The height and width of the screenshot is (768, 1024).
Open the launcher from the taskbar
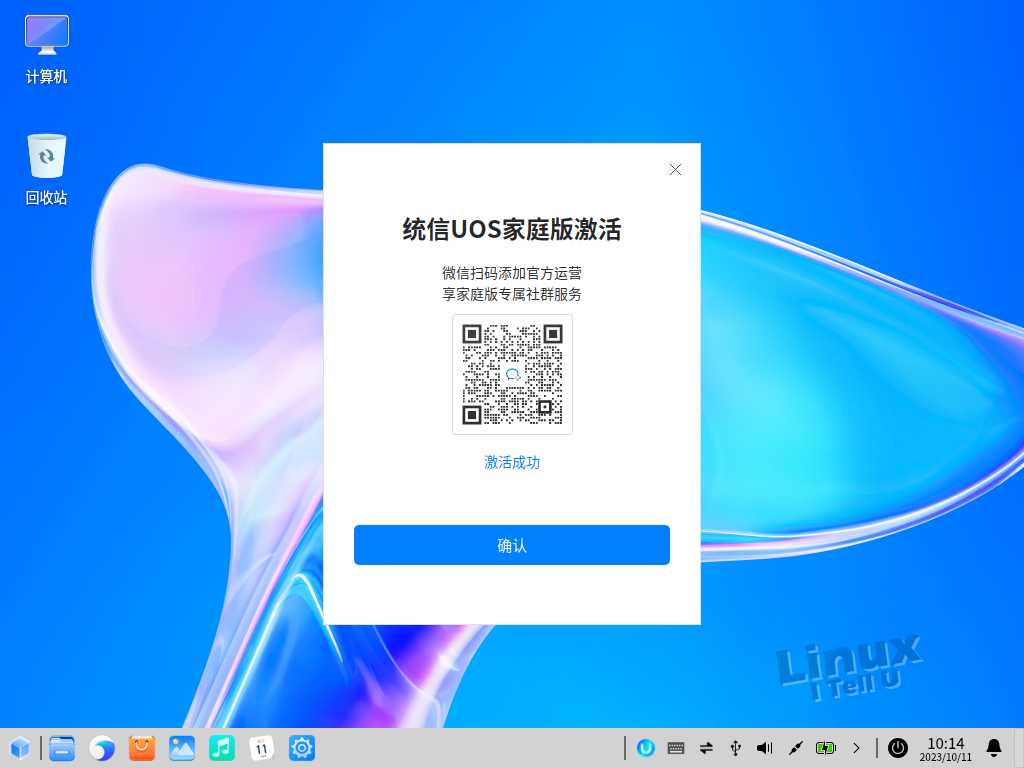point(20,748)
